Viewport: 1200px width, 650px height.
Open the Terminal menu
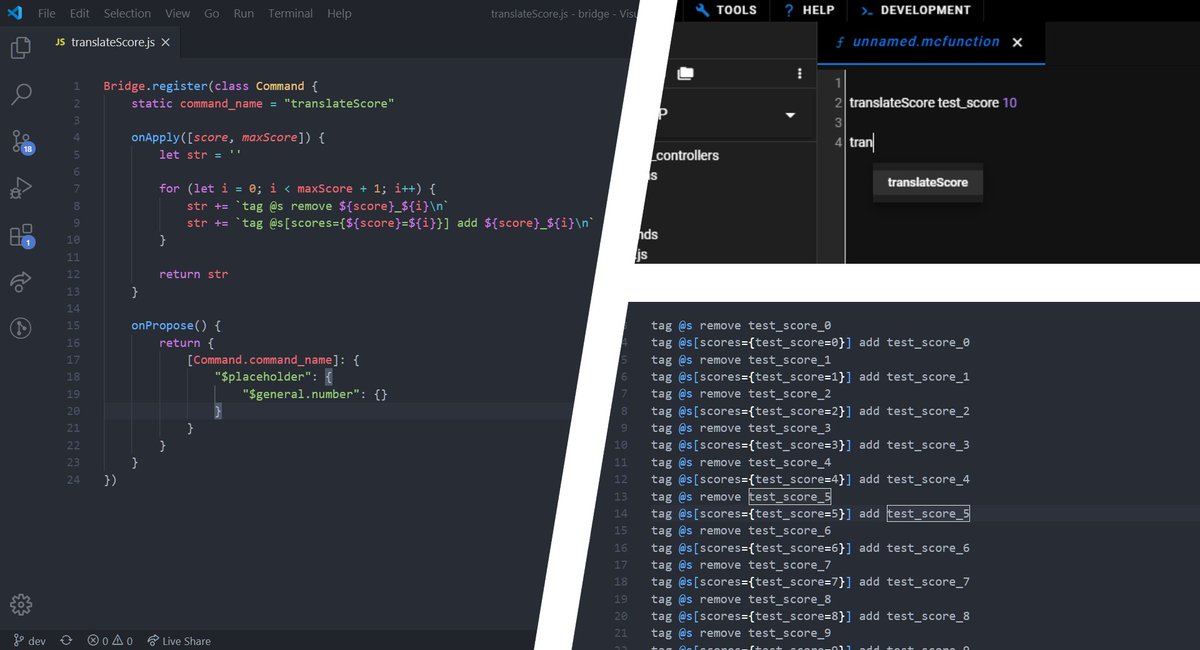click(291, 13)
